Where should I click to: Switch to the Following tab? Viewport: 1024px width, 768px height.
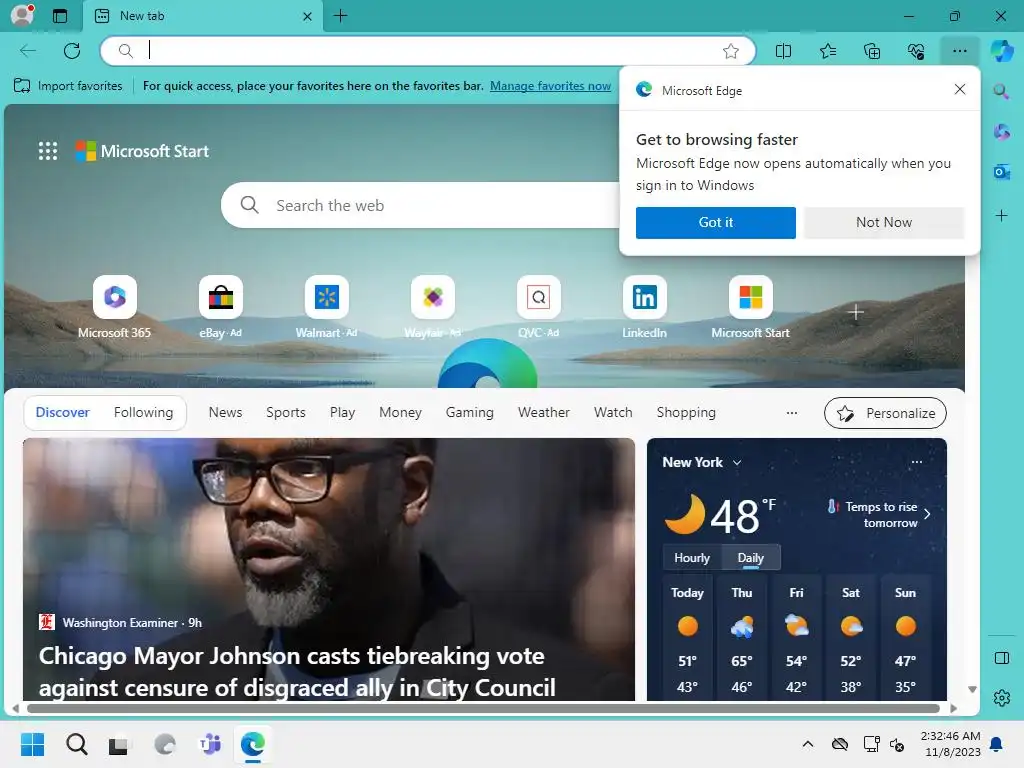[144, 413]
